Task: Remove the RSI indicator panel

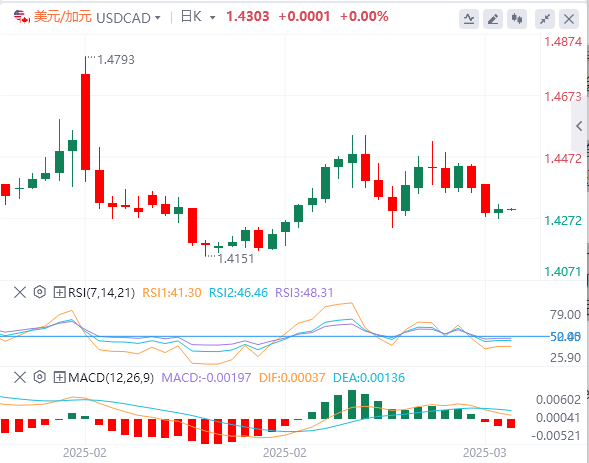Action: click(x=20, y=292)
